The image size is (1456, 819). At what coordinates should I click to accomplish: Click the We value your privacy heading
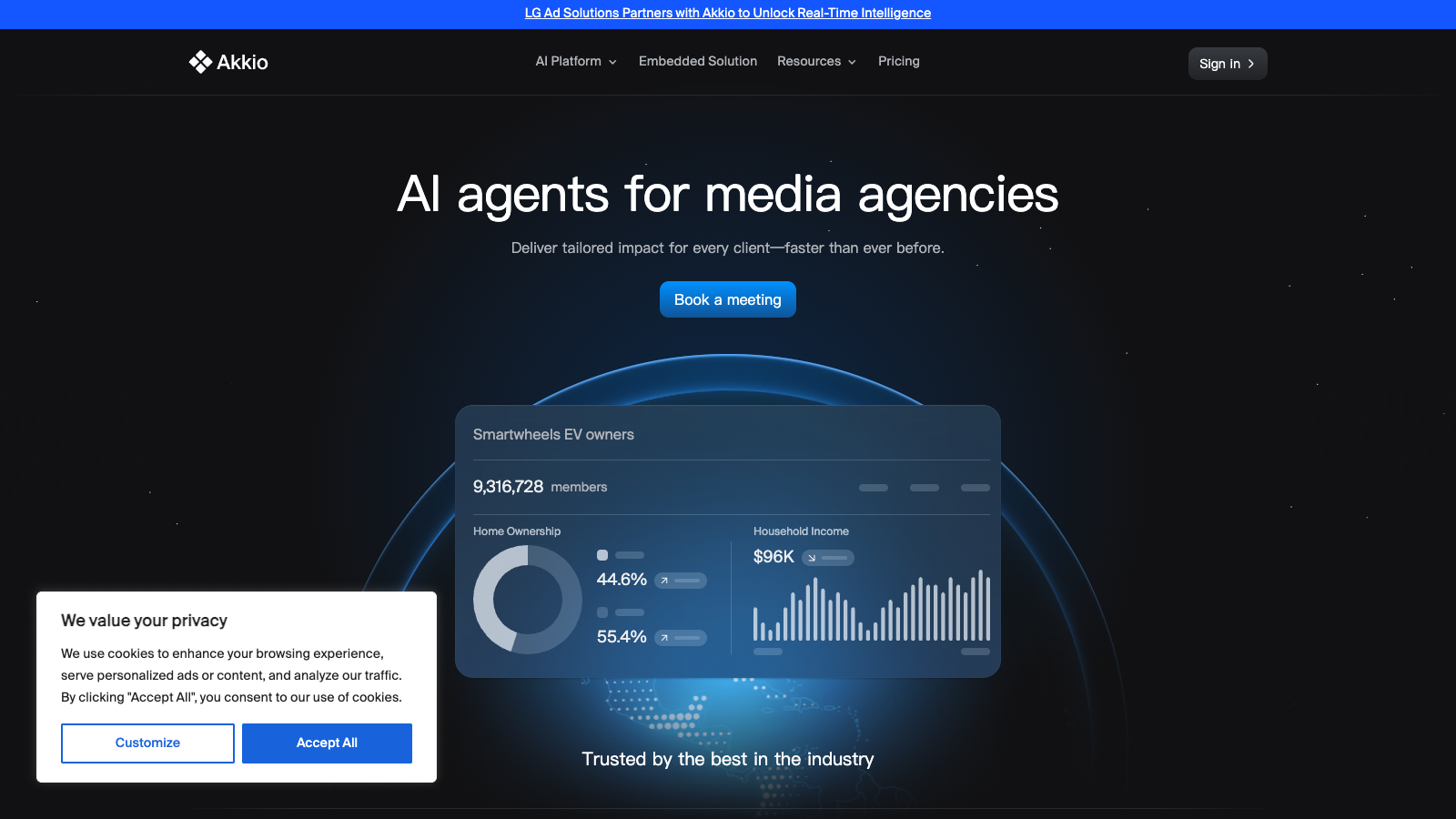pos(144,621)
